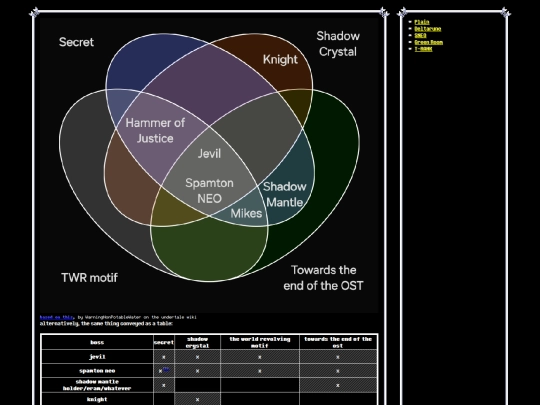Click the 'Secret' diagram label
The width and height of the screenshot is (540, 405).
tap(76, 42)
